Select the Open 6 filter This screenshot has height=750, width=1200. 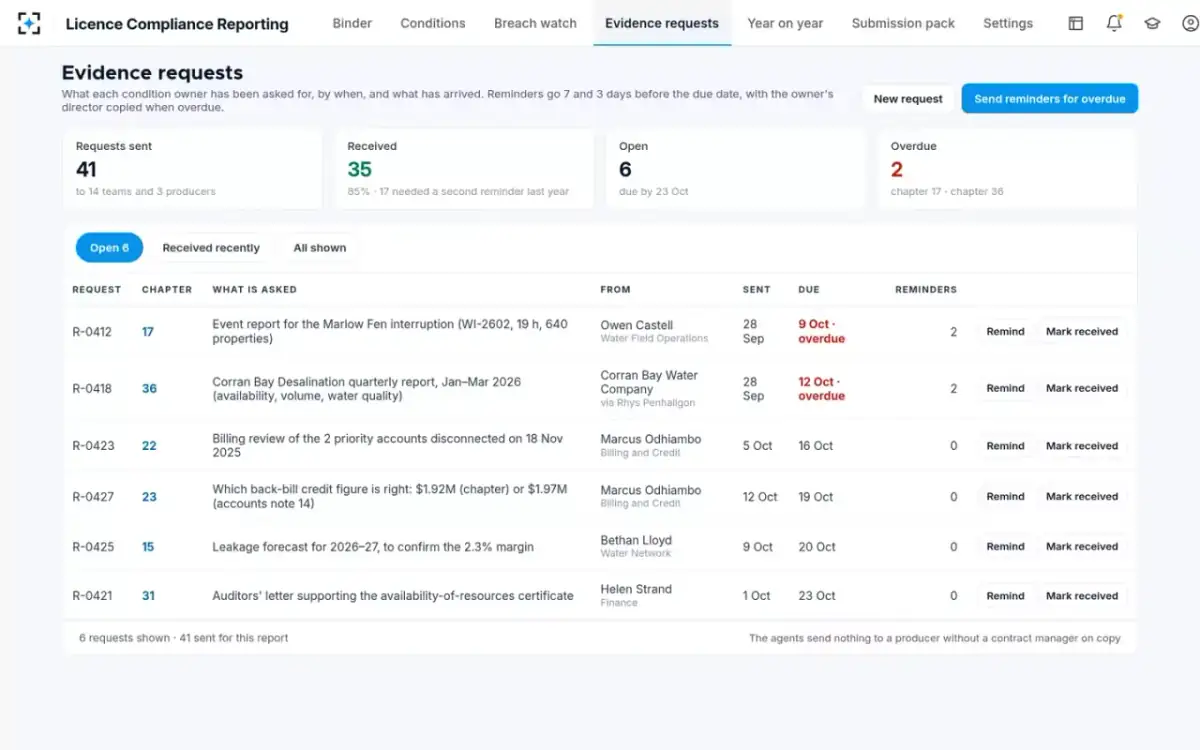click(109, 248)
